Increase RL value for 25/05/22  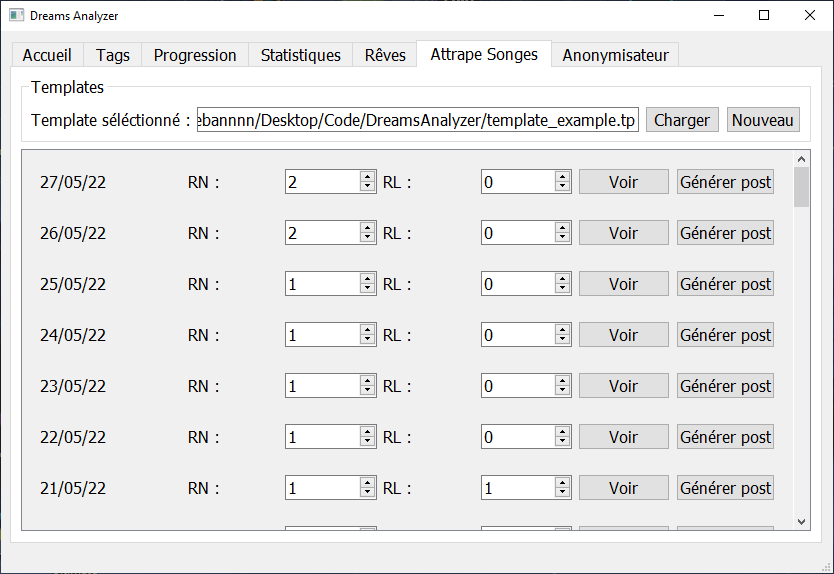563,279
